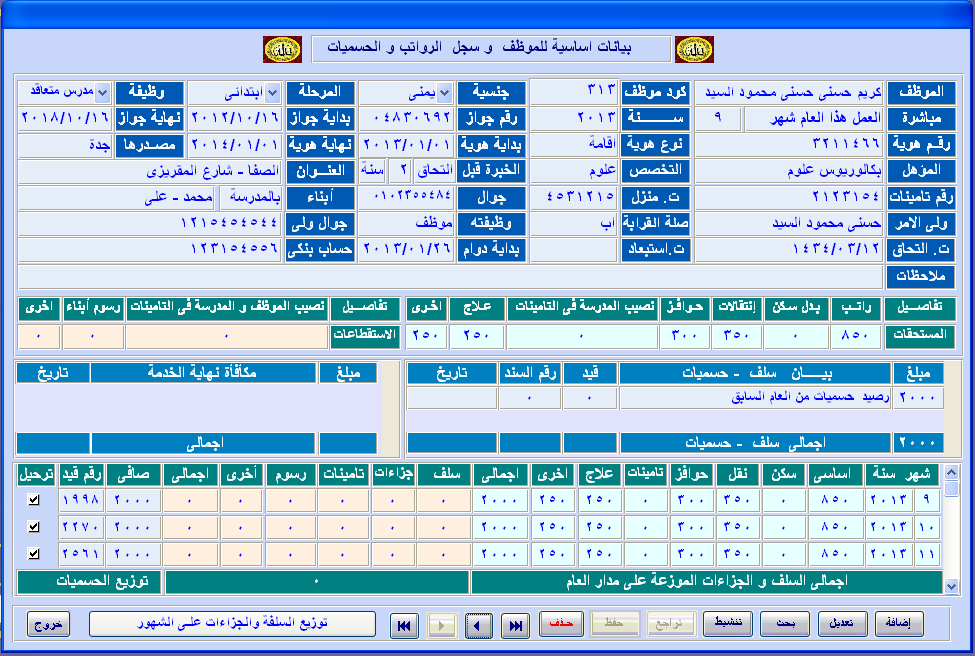Open the جنسية (nationality) dropdown showing يمنى

444,92
